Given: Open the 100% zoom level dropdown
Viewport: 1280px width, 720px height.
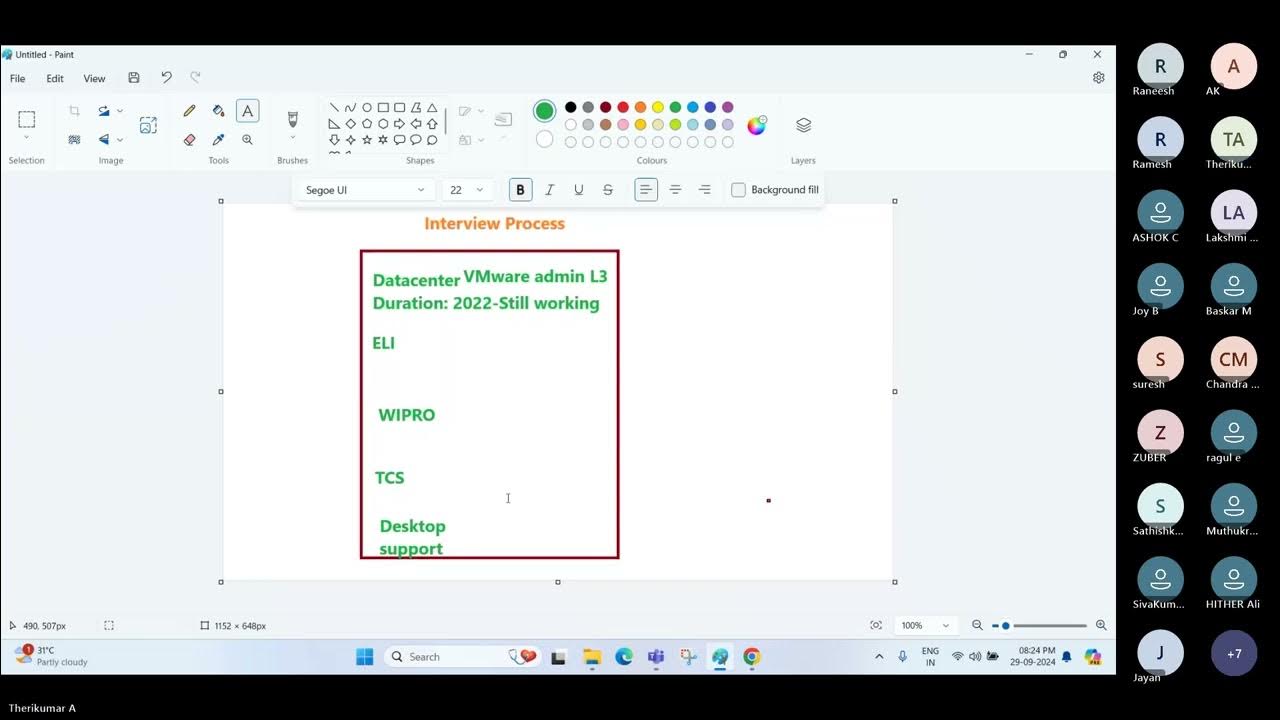Looking at the screenshot, I should pyautogui.click(x=926, y=625).
